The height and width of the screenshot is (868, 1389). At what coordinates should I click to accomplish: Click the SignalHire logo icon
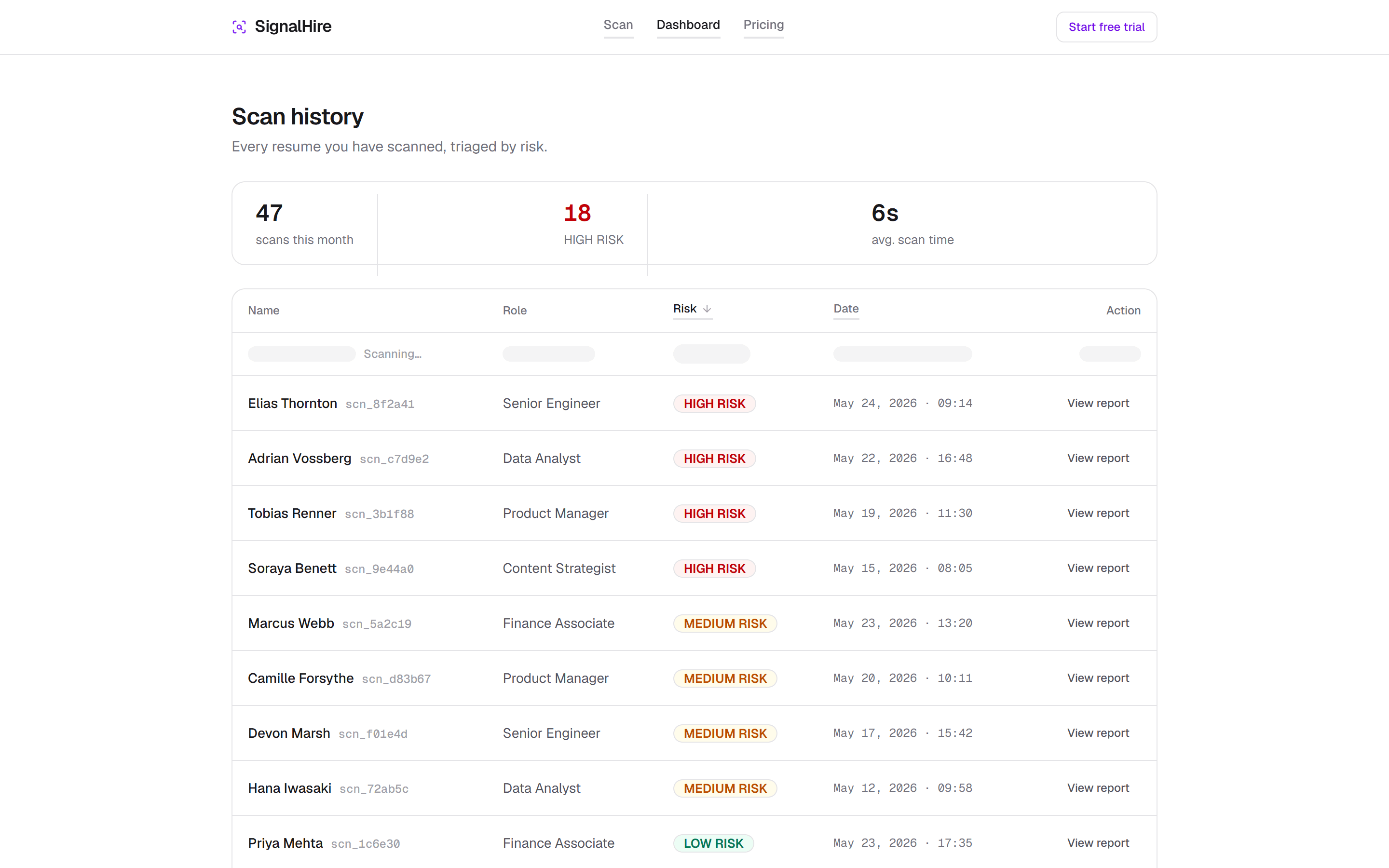[x=239, y=27]
